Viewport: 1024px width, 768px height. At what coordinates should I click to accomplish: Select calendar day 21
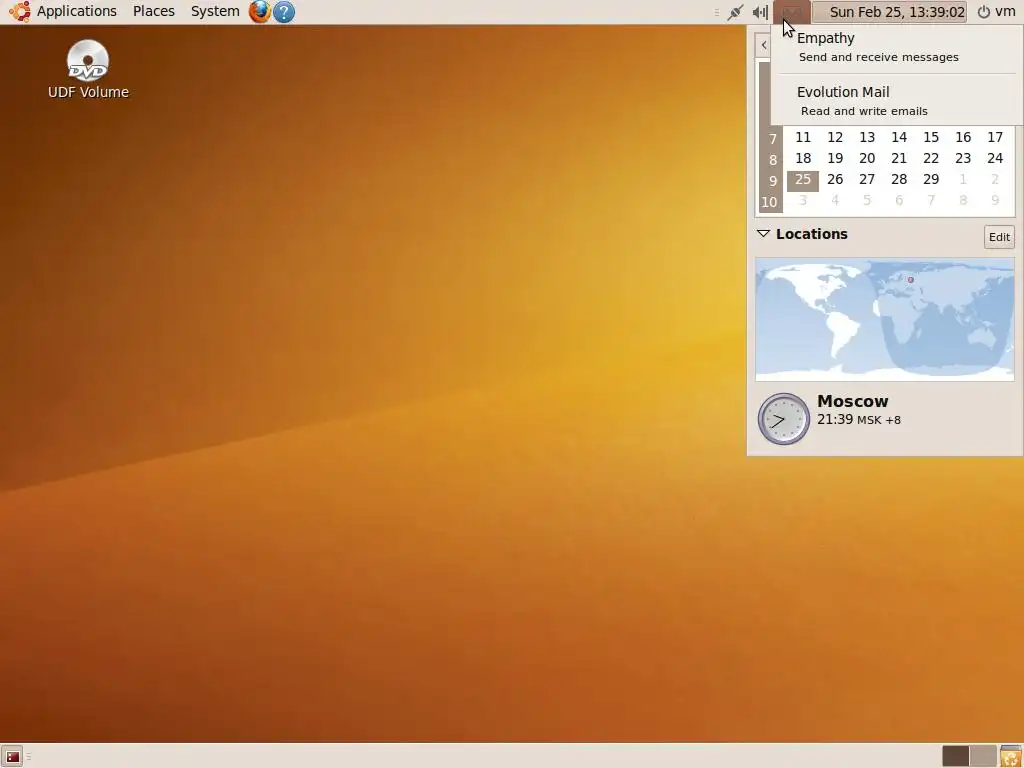pyautogui.click(x=899, y=158)
